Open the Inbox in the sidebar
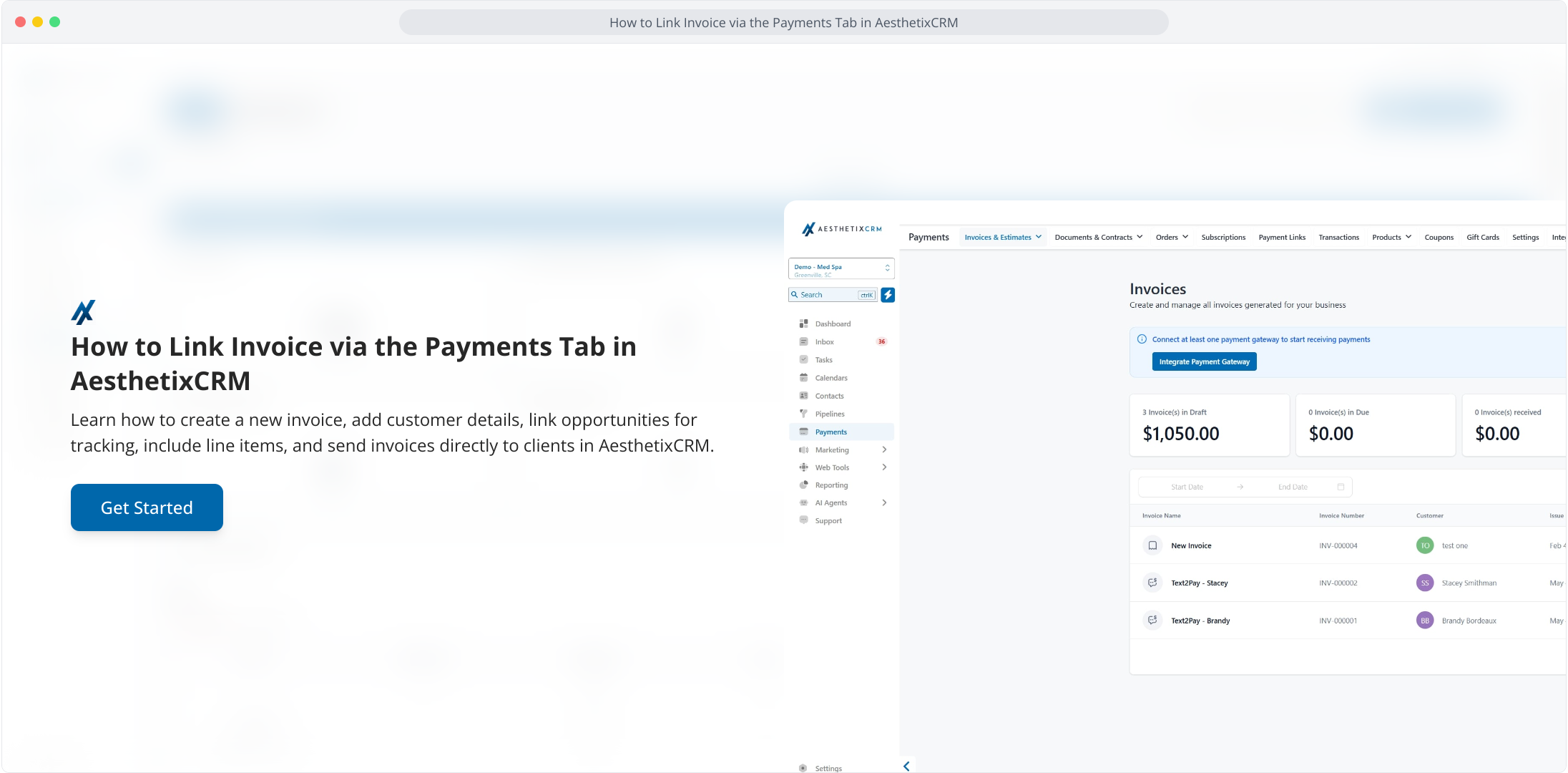Screen dimensions: 1568x773 click(824, 342)
